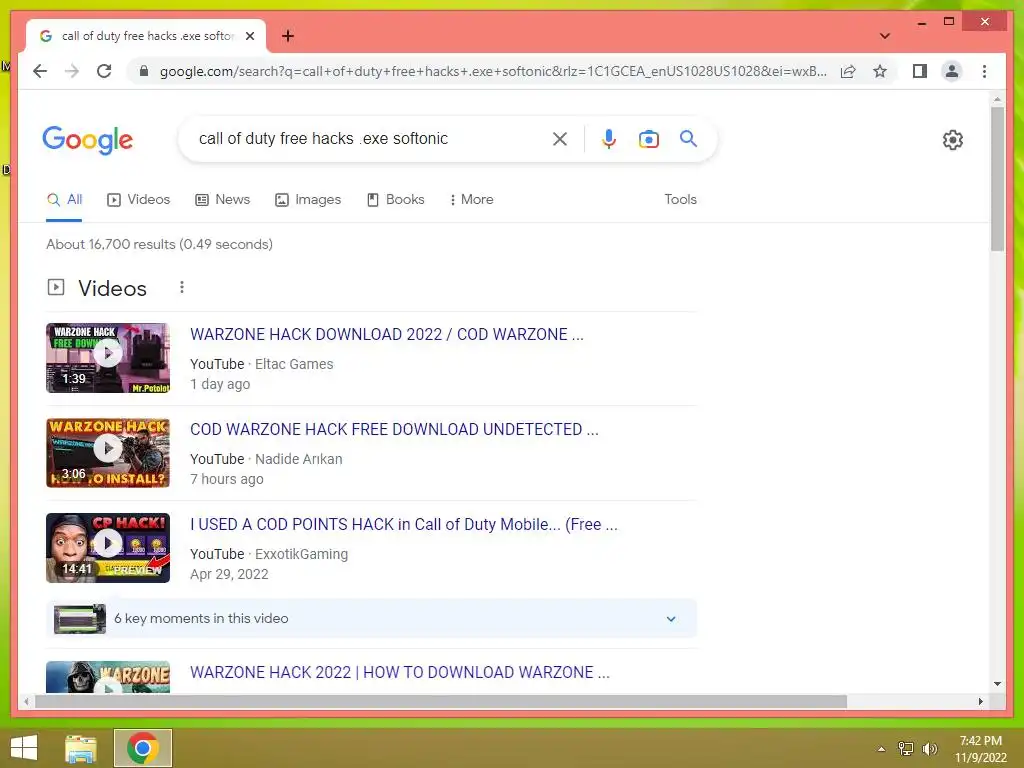Bookmark this page with star icon
The width and height of the screenshot is (1024, 768).
coord(880,71)
